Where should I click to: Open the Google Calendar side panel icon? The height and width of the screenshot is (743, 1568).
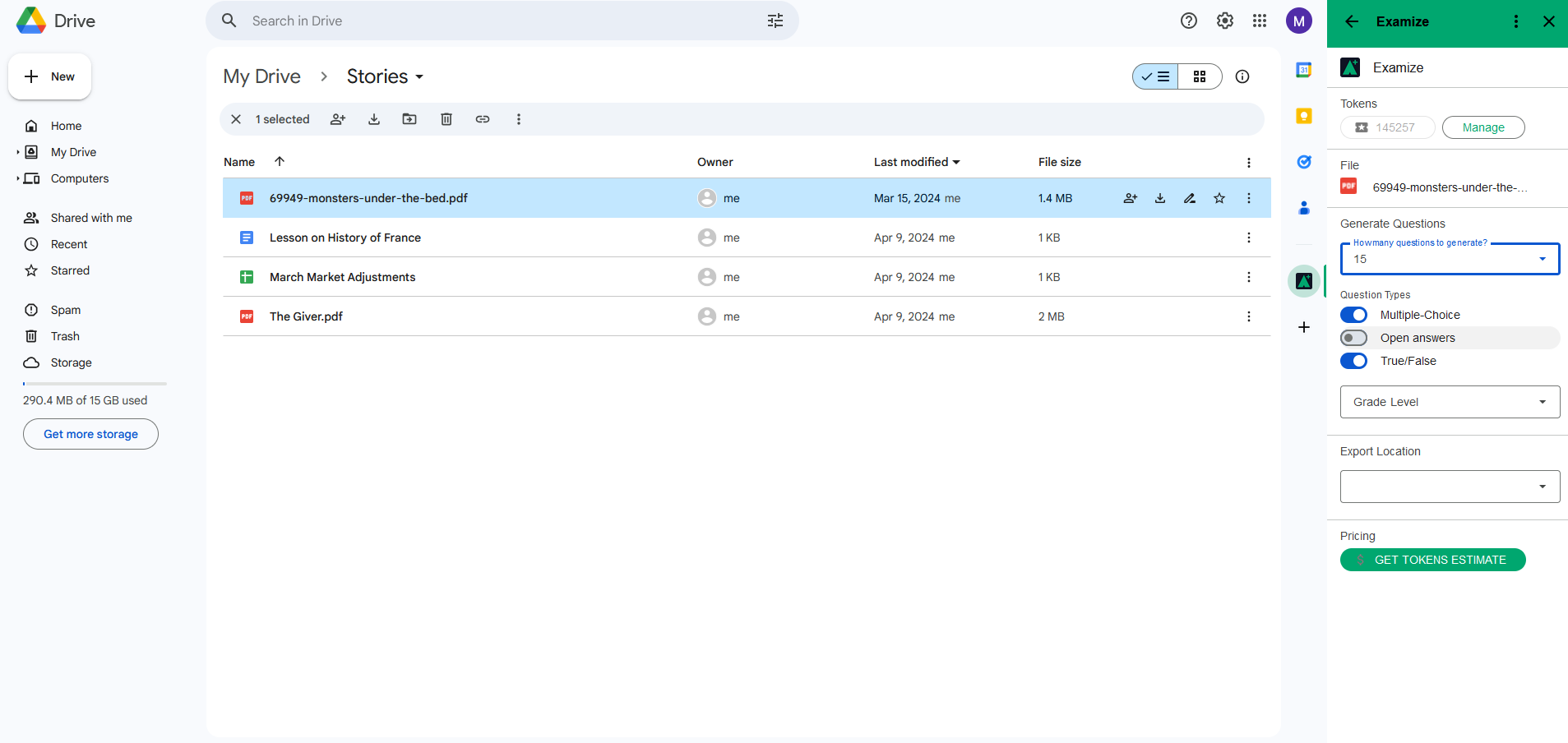1304,70
